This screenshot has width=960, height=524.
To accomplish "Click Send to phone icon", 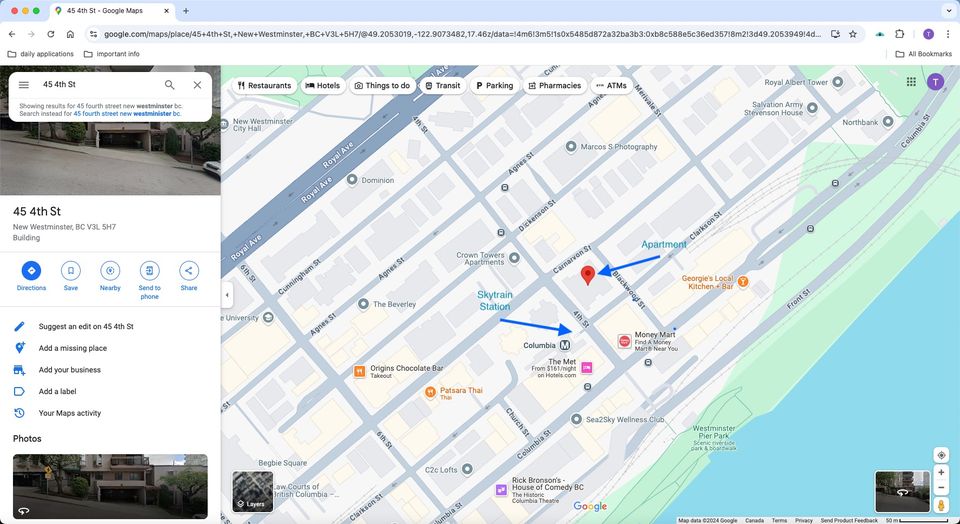I will point(149,271).
